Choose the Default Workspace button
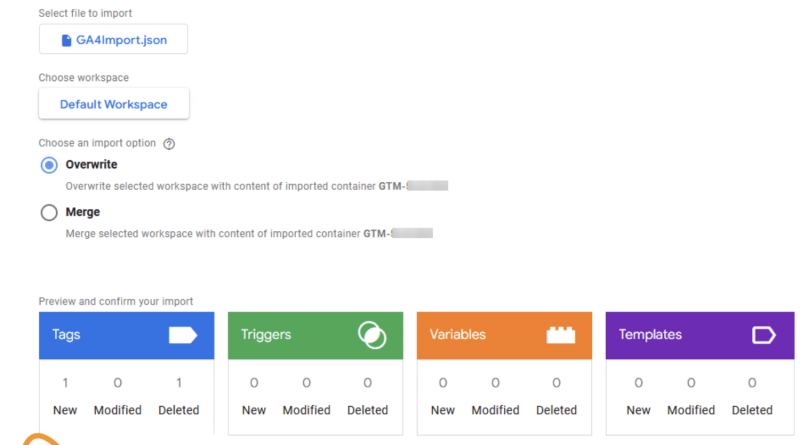 [x=113, y=104]
